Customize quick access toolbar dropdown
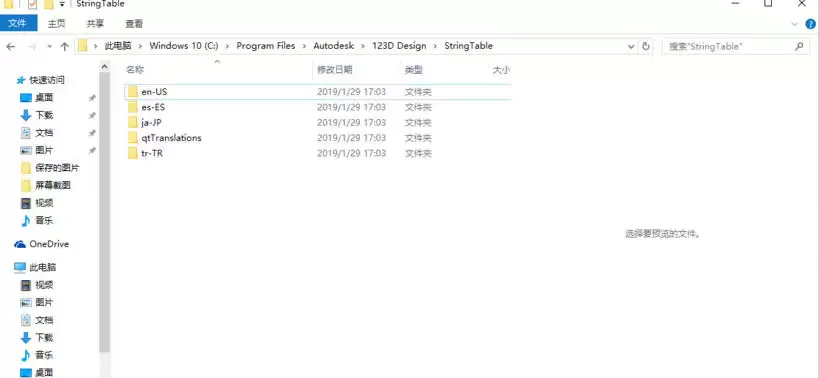This screenshot has height=378, width=819. [62, 4]
